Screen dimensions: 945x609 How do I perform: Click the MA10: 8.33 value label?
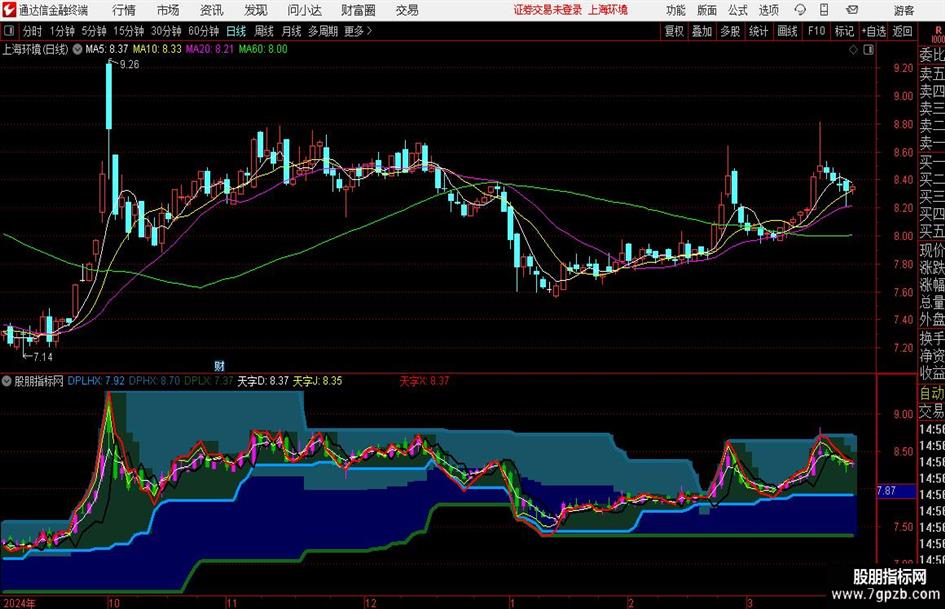[157, 49]
